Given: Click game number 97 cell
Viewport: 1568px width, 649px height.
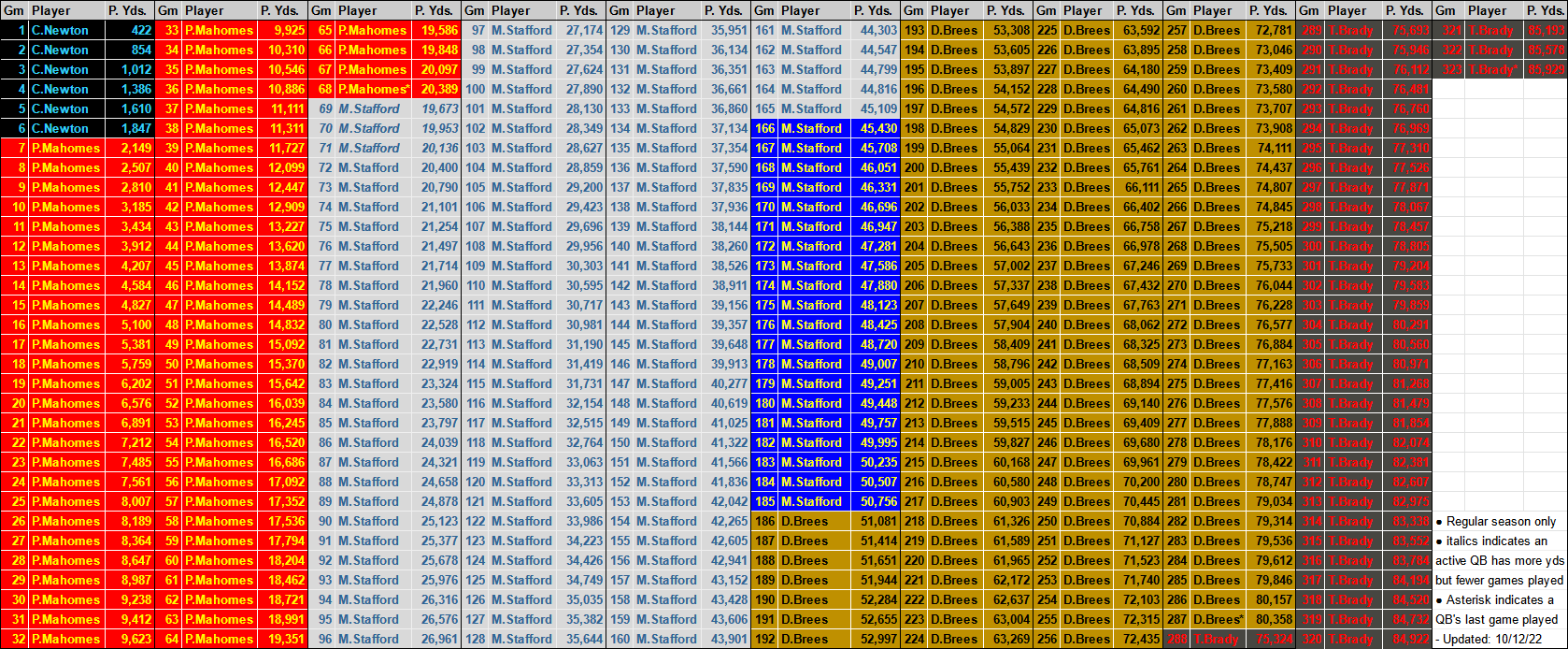Looking at the screenshot, I should pos(476,30).
